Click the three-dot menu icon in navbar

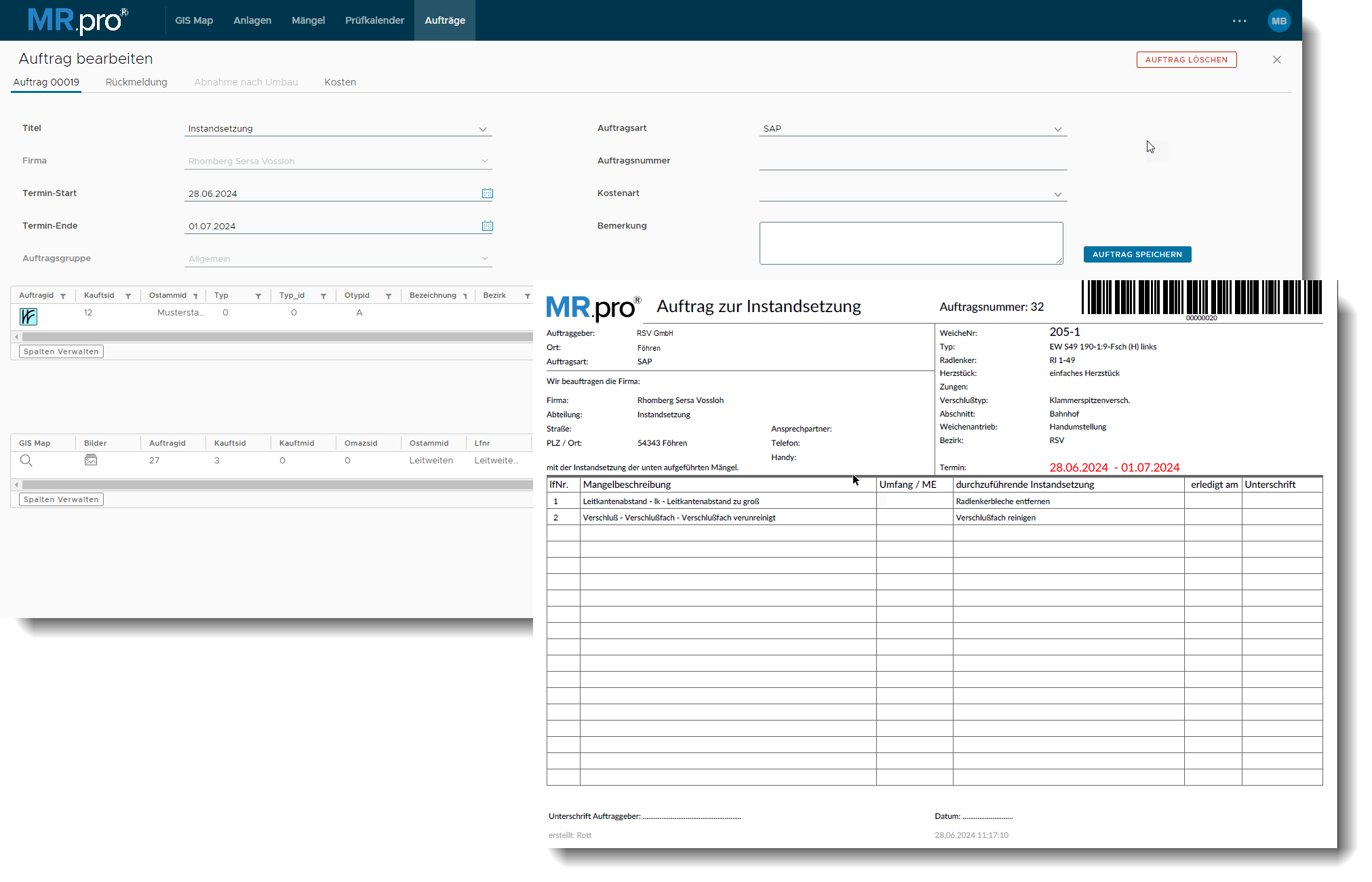(x=1239, y=20)
